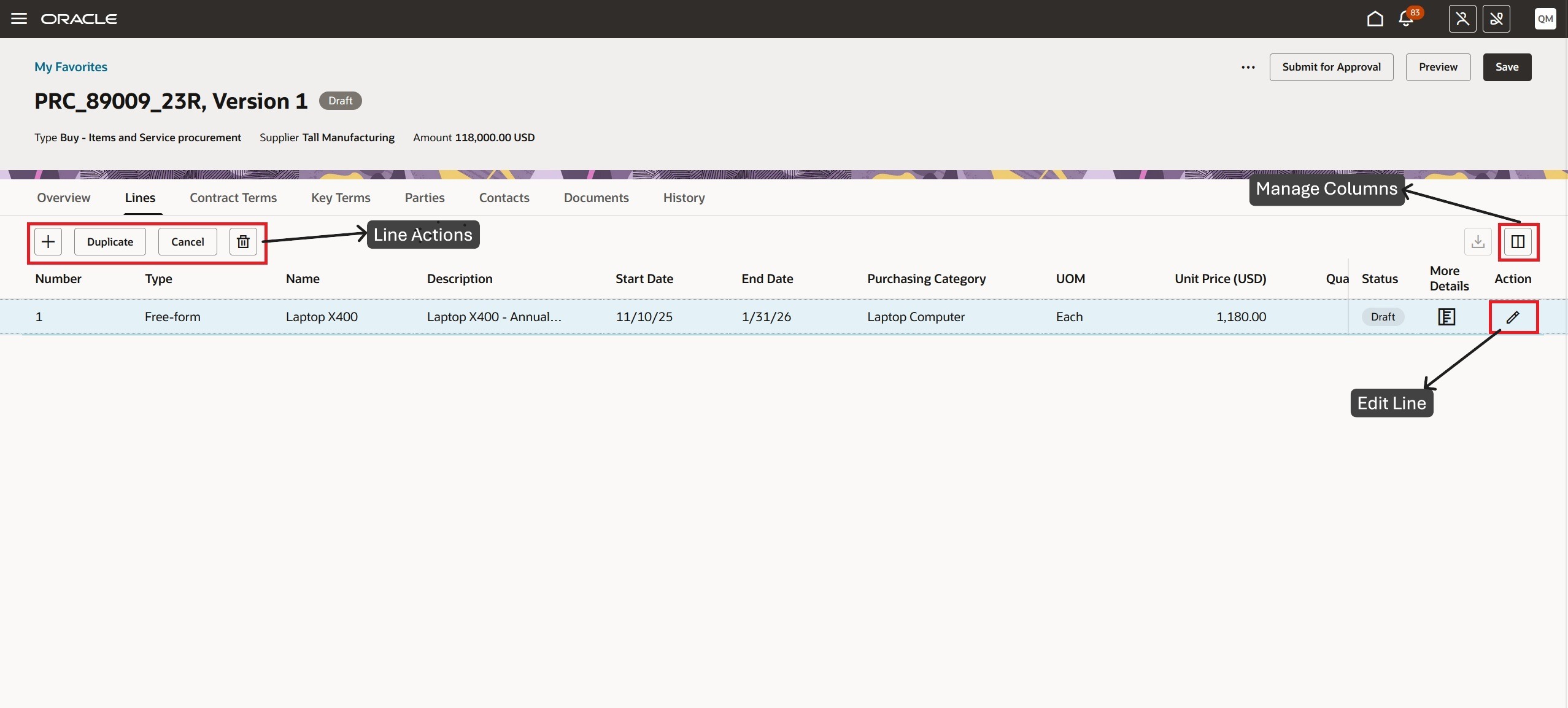1568x708 pixels.
Task: Open the My Favorites link
Action: pyautogui.click(x=71, y=67)
